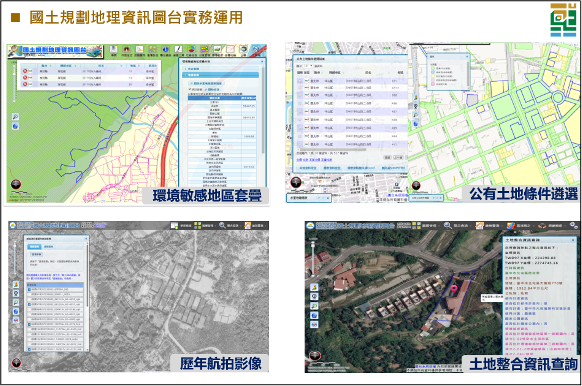This screenshot has width=582, height=386.
Task: Tick the checkbox of the seventh public land row
Action: point(300,128)
